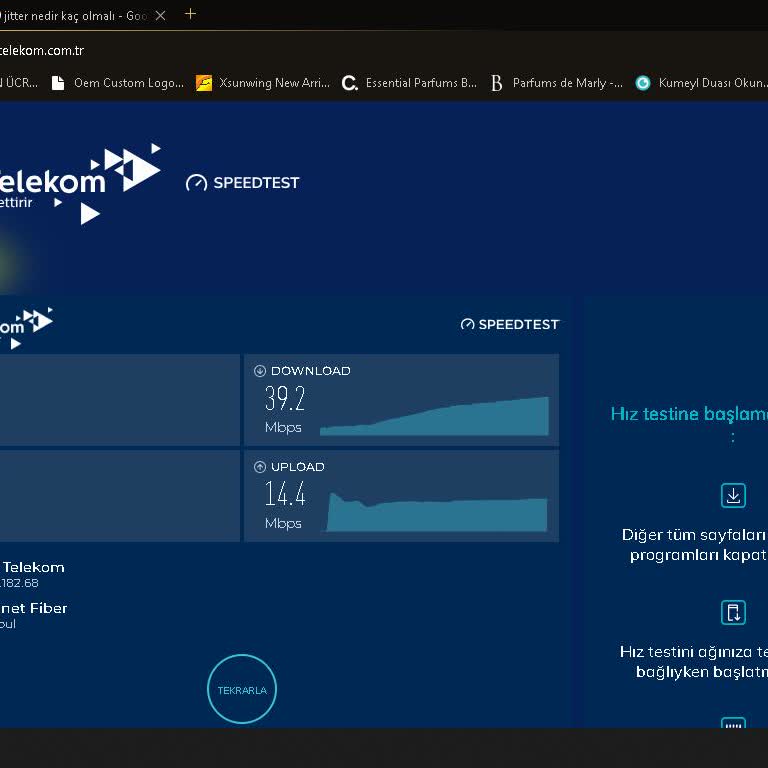768x768 pixels.
Task: Open the Oem Custom Logo bookmark
Action: pos(118,83)
